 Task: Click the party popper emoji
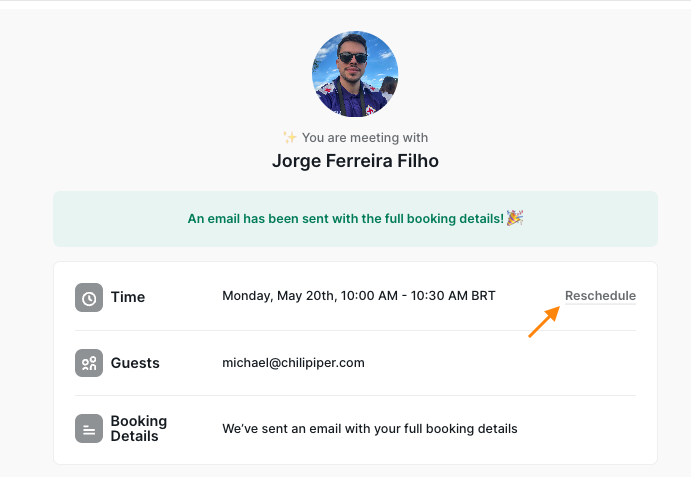[x=515, y=218]
